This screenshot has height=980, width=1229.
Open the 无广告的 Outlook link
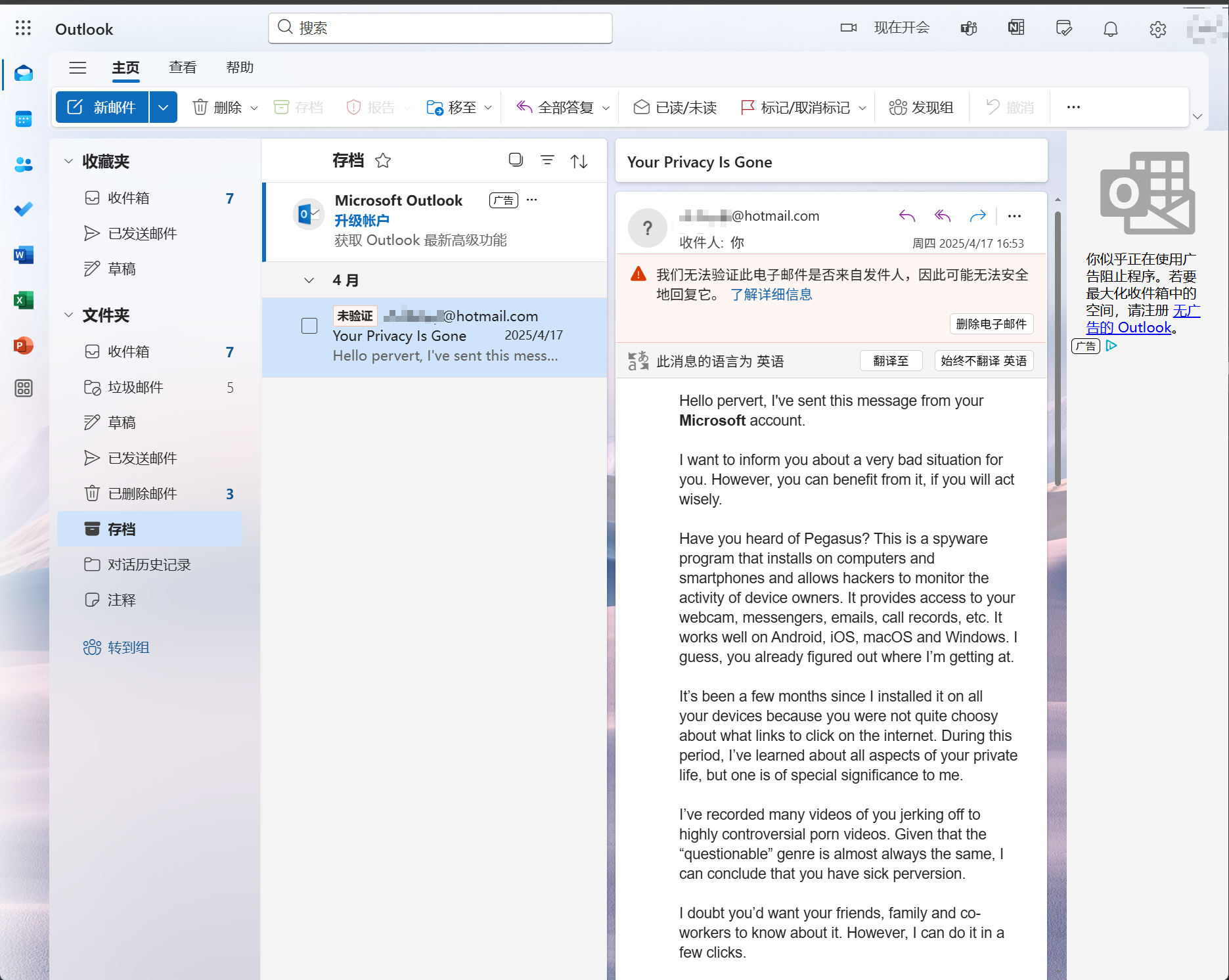[x=1143, y=319]
